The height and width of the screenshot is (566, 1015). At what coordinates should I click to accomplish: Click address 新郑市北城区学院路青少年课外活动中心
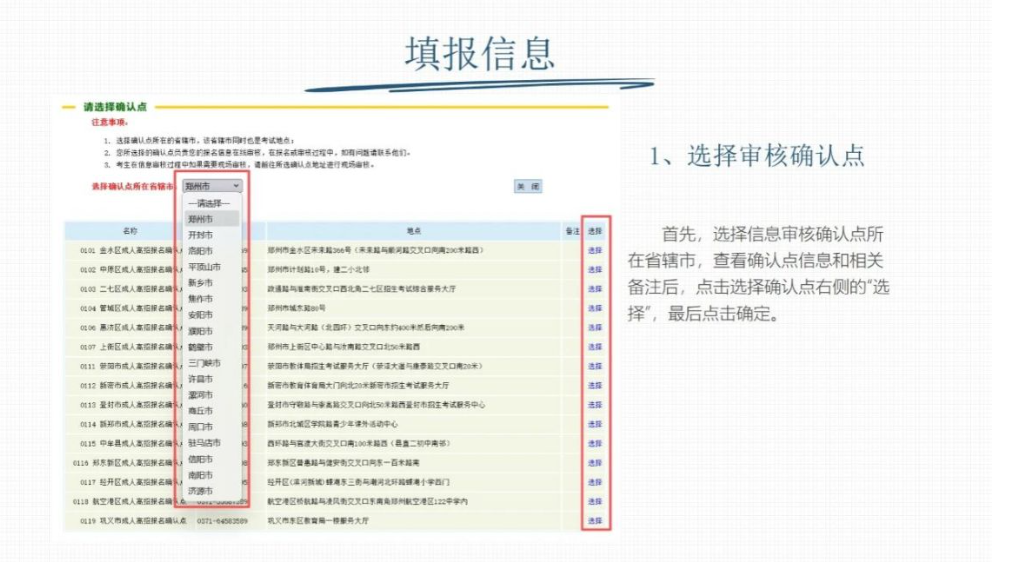point(333,424)
